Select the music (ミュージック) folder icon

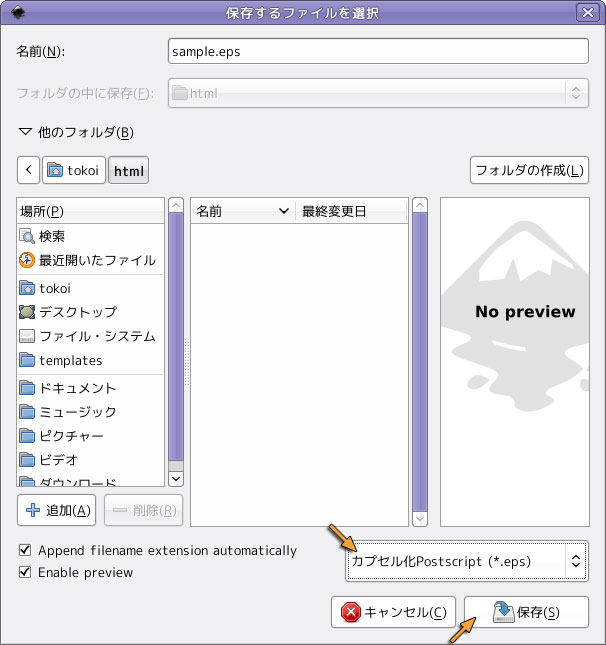coord(27,412)
